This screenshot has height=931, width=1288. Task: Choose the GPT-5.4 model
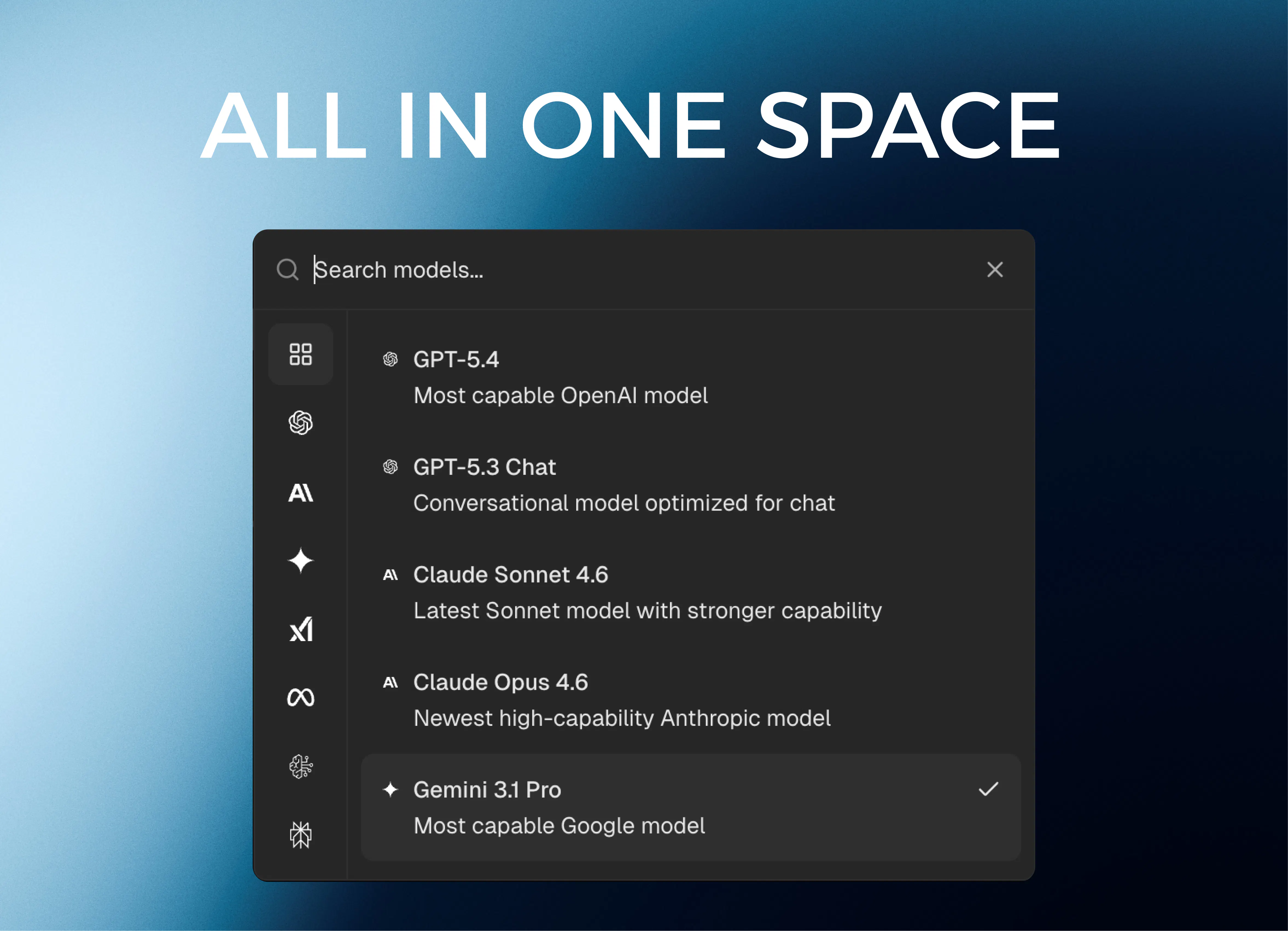click(691, 377)
